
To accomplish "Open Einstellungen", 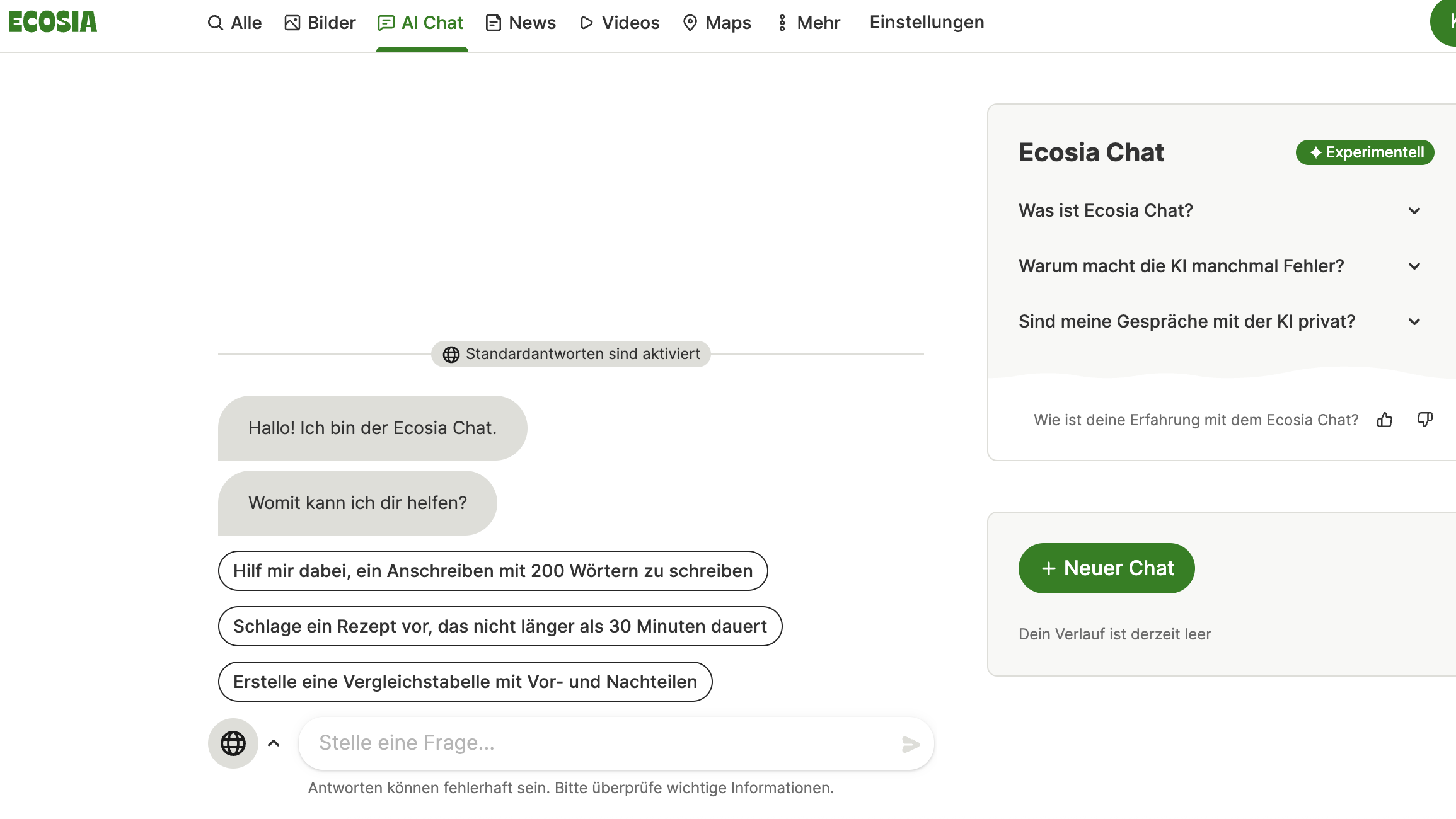I will pos(927,22).
